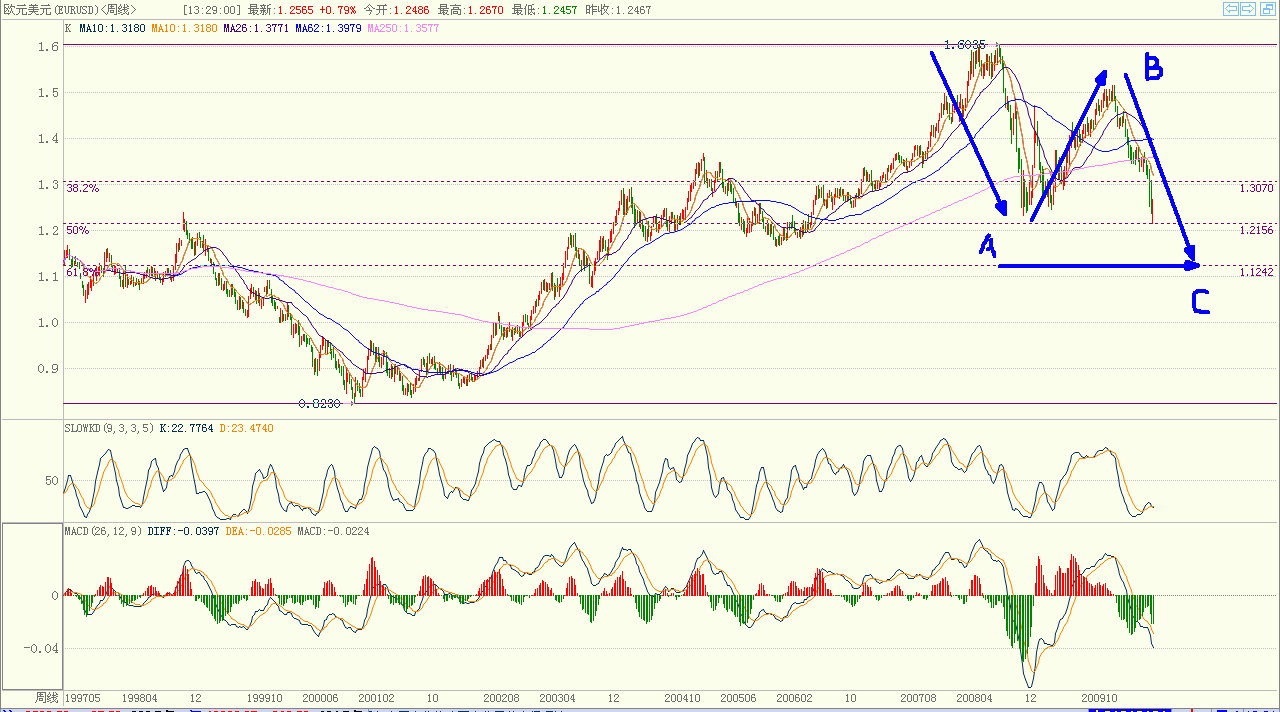Click the 200910 date on time axis

pyautogui.click(x=1099, y=698)
